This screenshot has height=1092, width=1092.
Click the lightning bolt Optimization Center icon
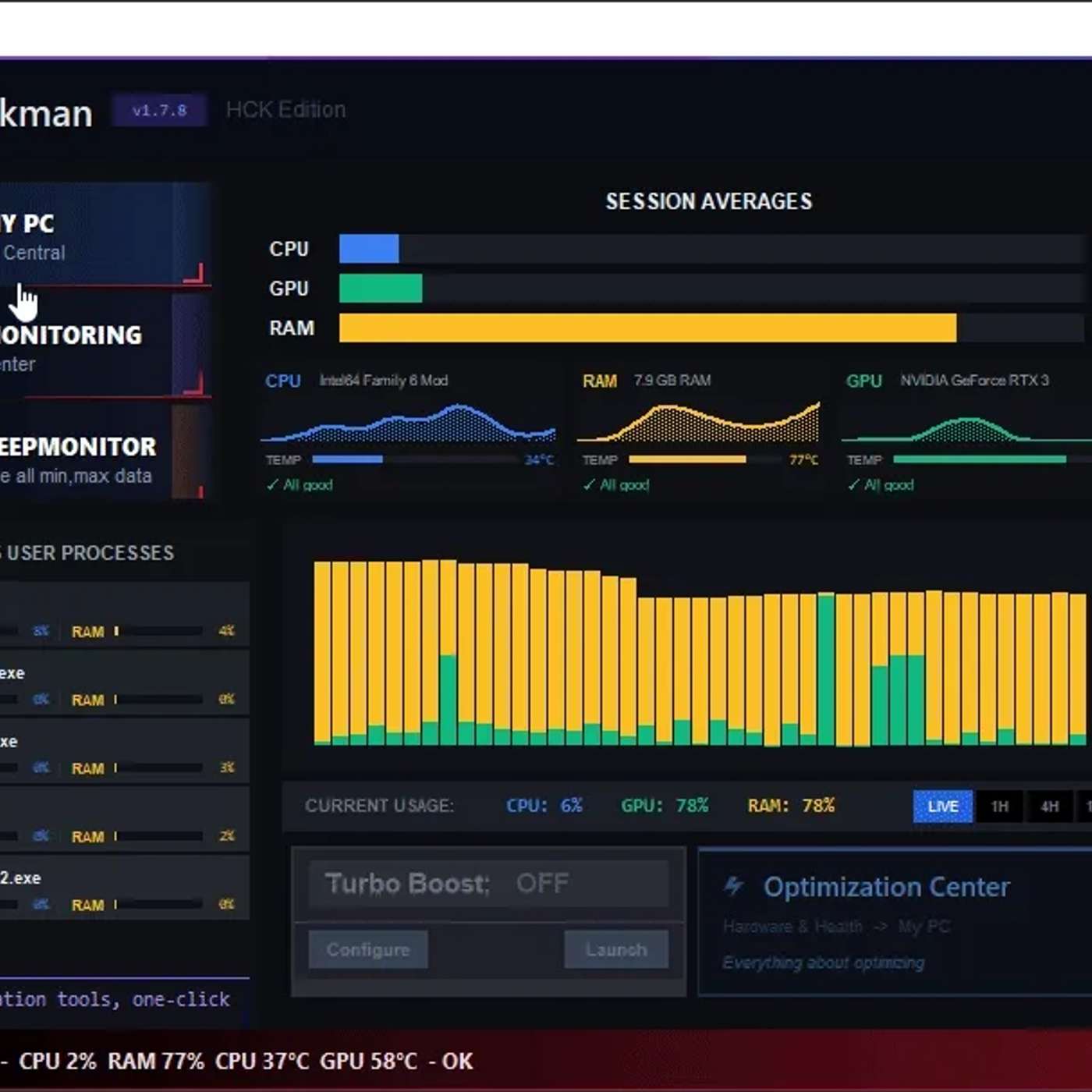[733, 886]
